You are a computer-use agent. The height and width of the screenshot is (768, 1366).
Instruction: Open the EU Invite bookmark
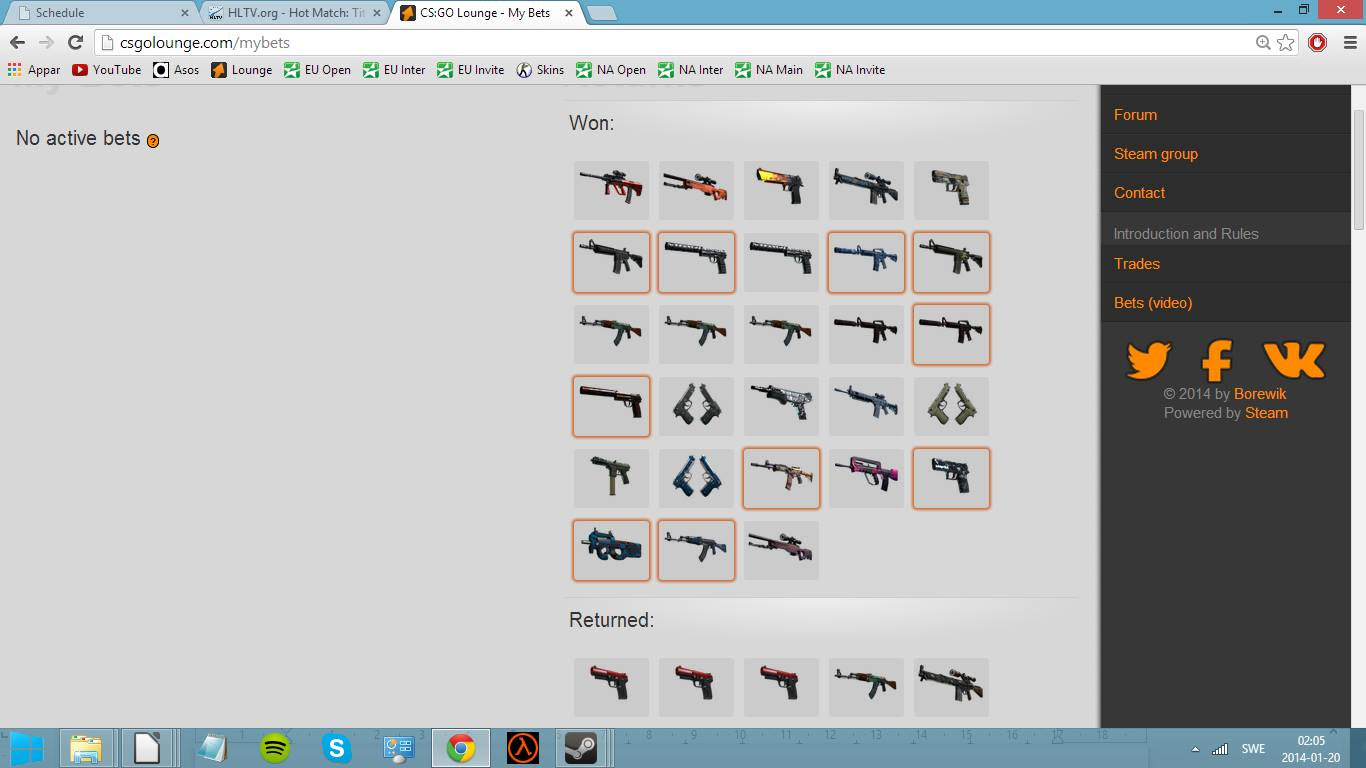(x=470, y=70)
